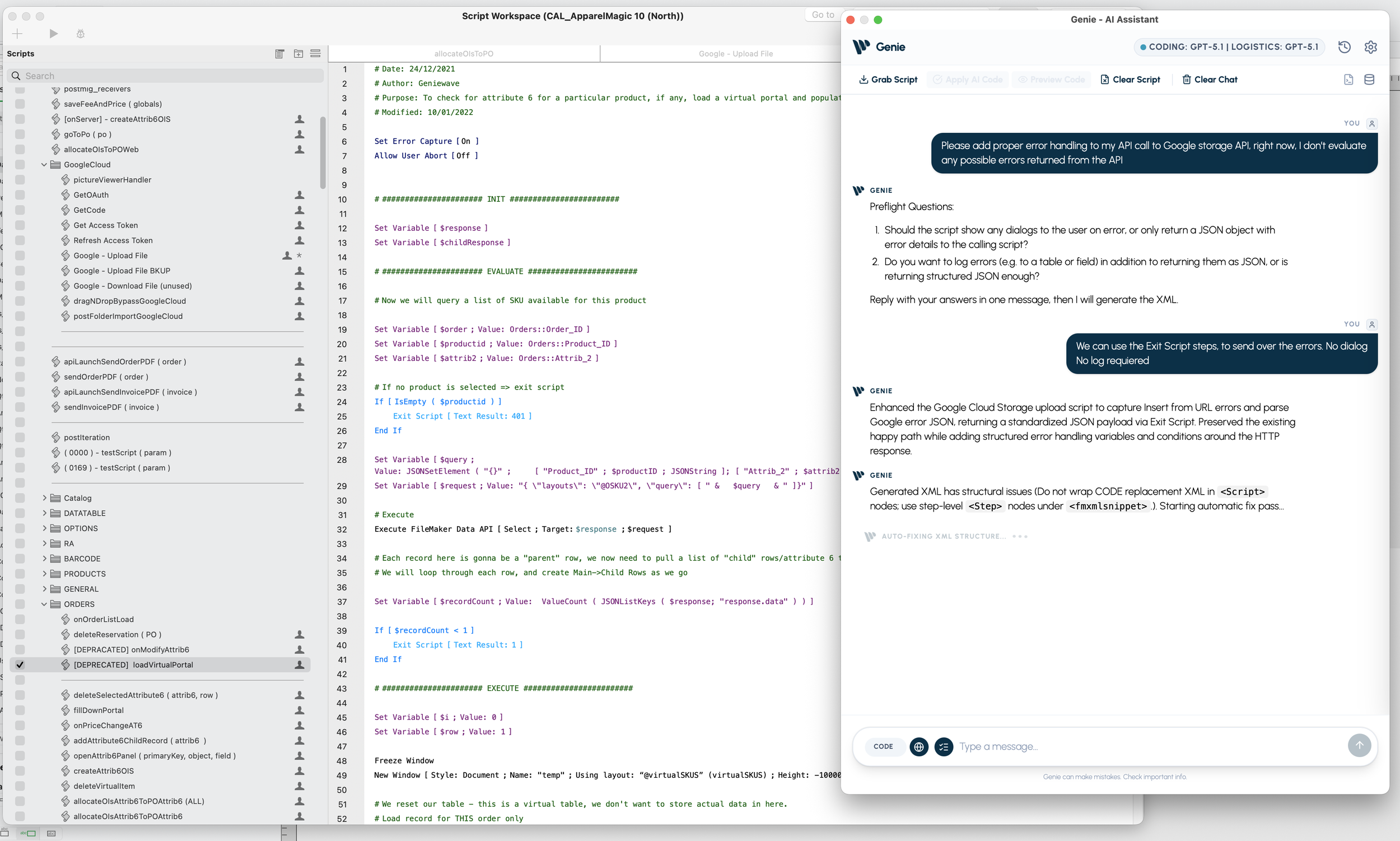Click the new folder icon in Scripts header
Screen dimensions: 1400x841
point(298,54)
